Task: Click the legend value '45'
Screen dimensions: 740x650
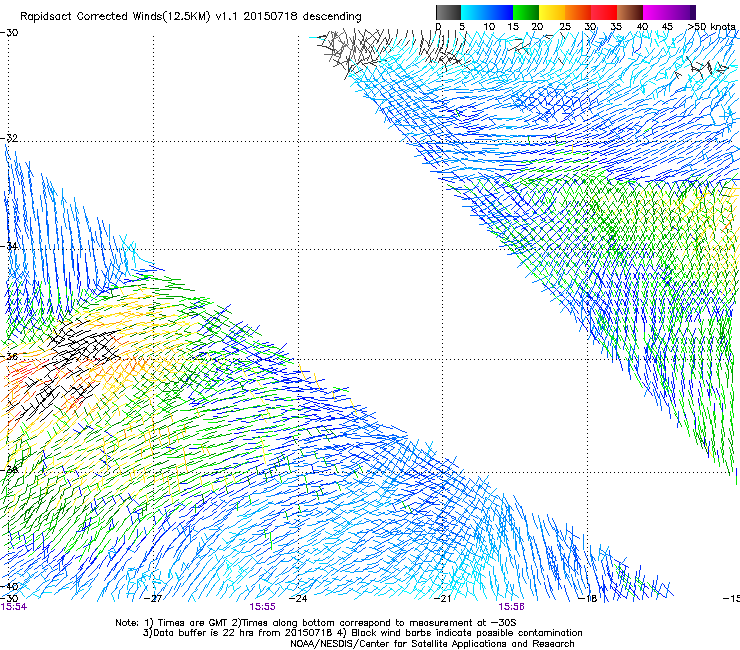Action: pos(667,26)
